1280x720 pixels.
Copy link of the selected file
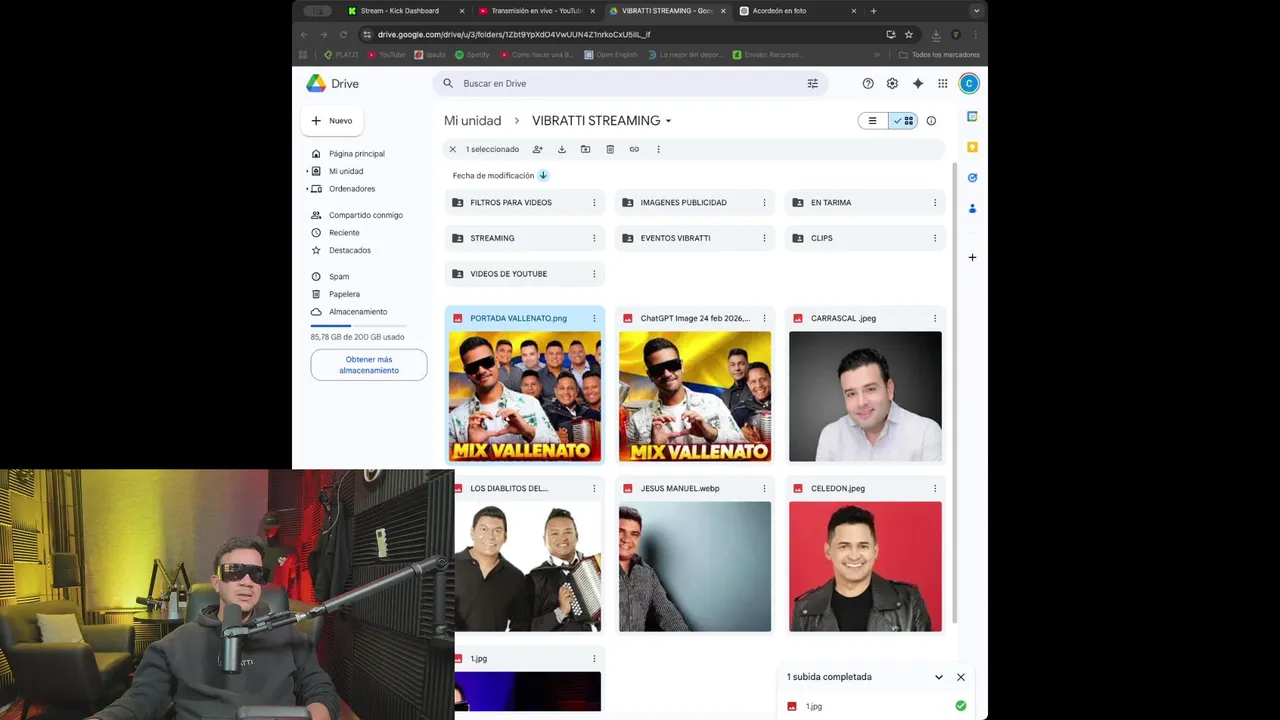634,149
